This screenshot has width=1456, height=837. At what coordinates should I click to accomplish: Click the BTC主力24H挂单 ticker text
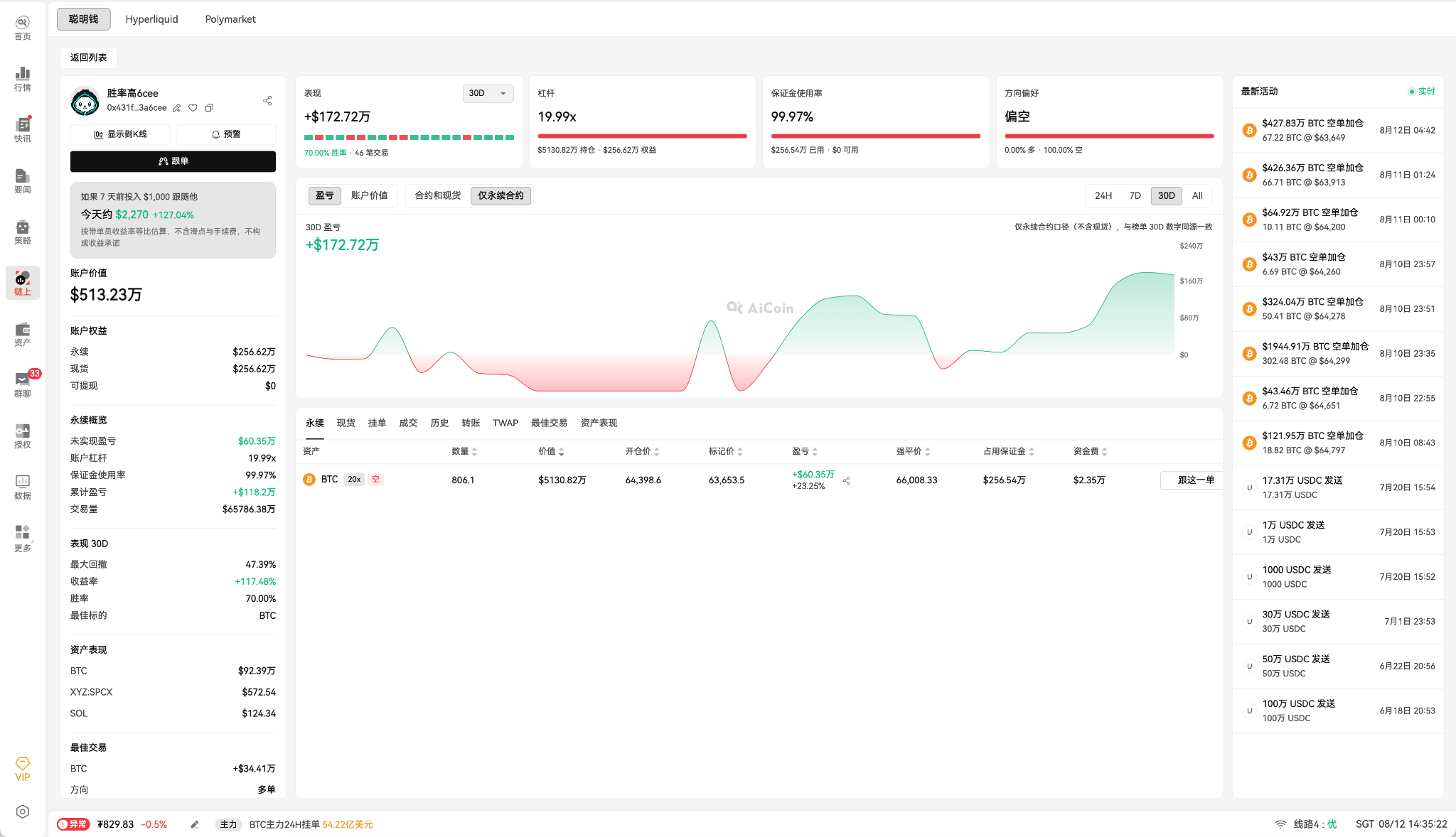(311, 824)
